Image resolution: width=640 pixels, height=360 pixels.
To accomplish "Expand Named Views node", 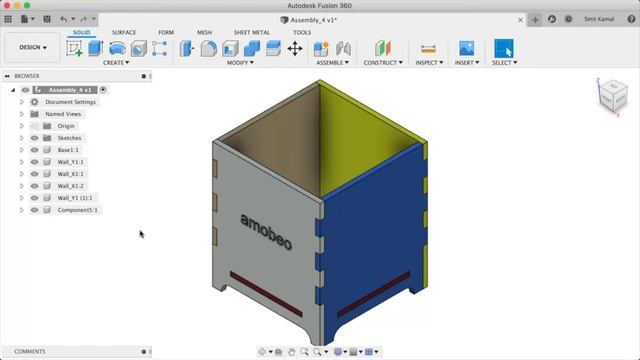I will click(x=22, y=114).
